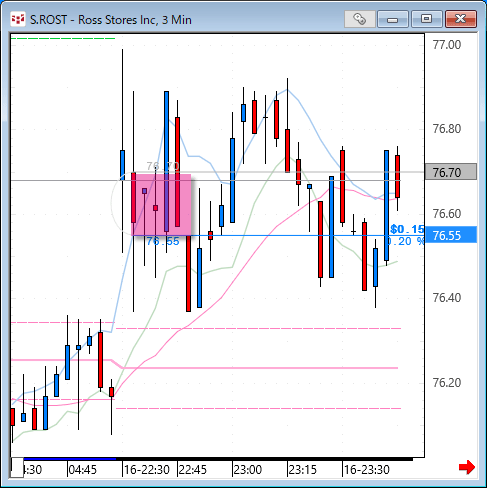487x488 pixels.
Task: Click the red arrow at bottom right
Action: [x=467, y=467]
